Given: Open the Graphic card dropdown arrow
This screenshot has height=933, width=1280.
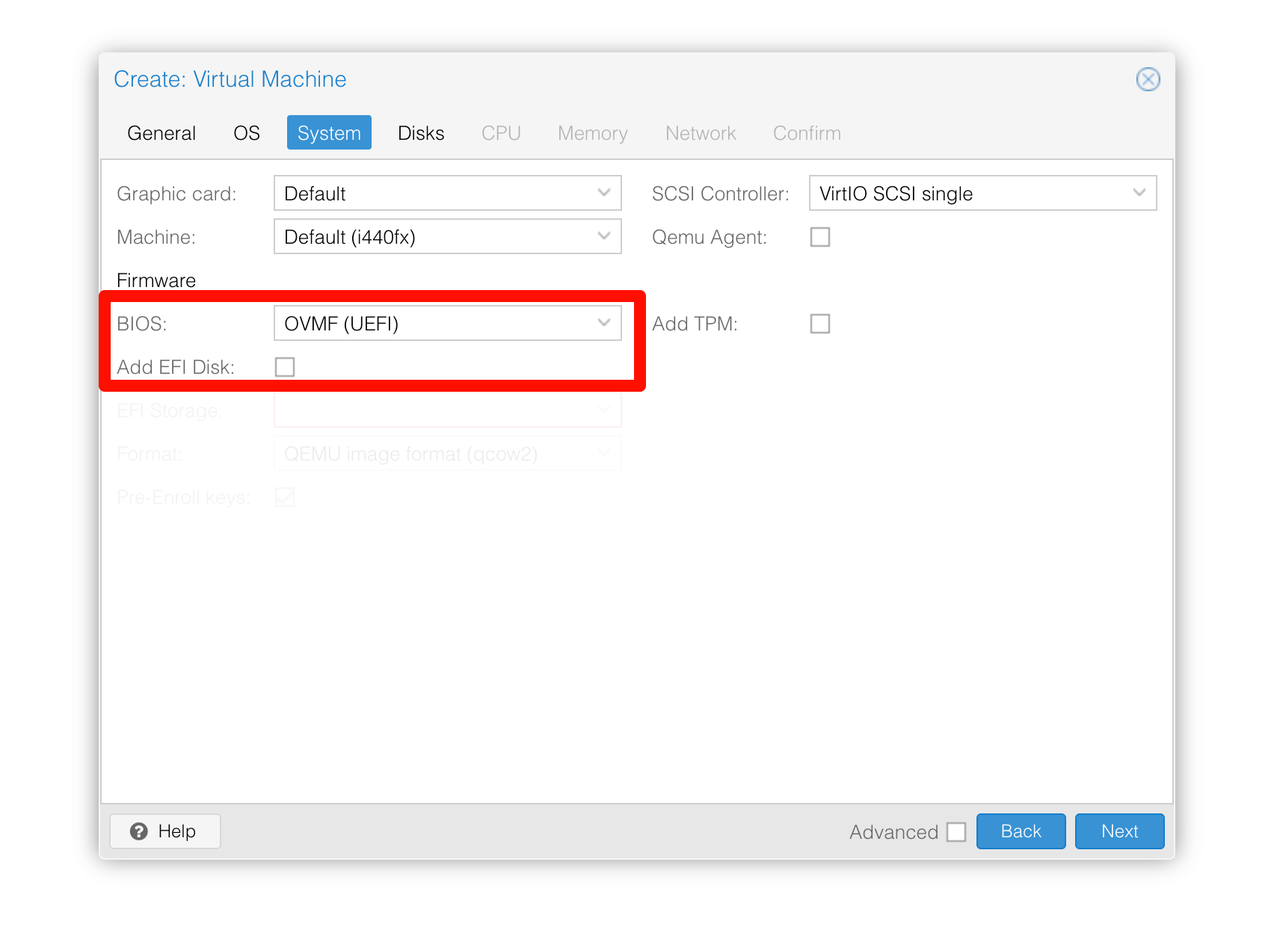Looking at the screenshot, I should pos(604,193).
